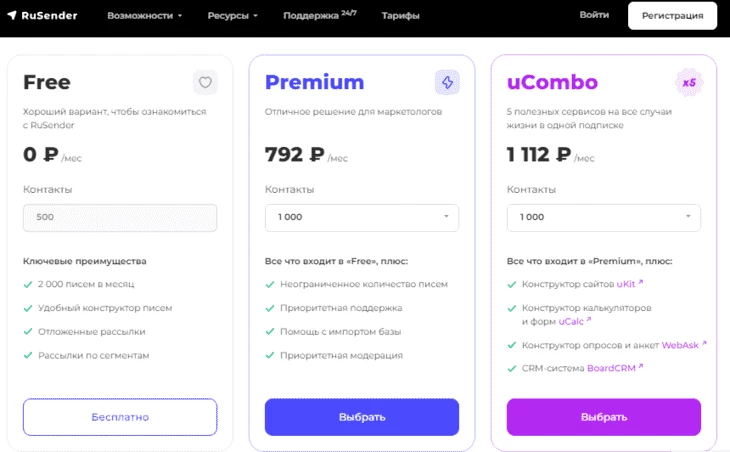Go to the Тарифы page
The image size is (730, 452).
tap(400, 16)
